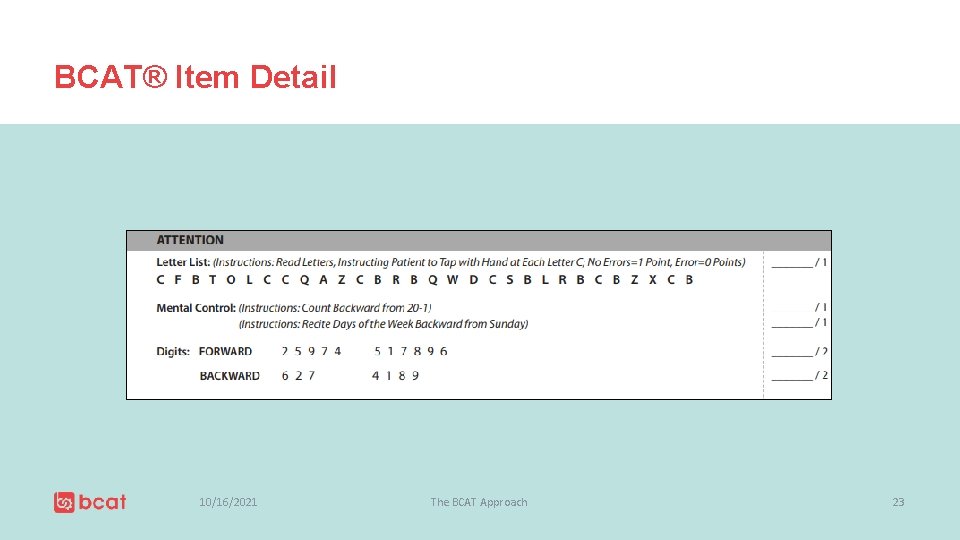This screenshot has width=960, height=540.
Task: Select 'Count Backward from 20-1' instruction
Action: 336,308
